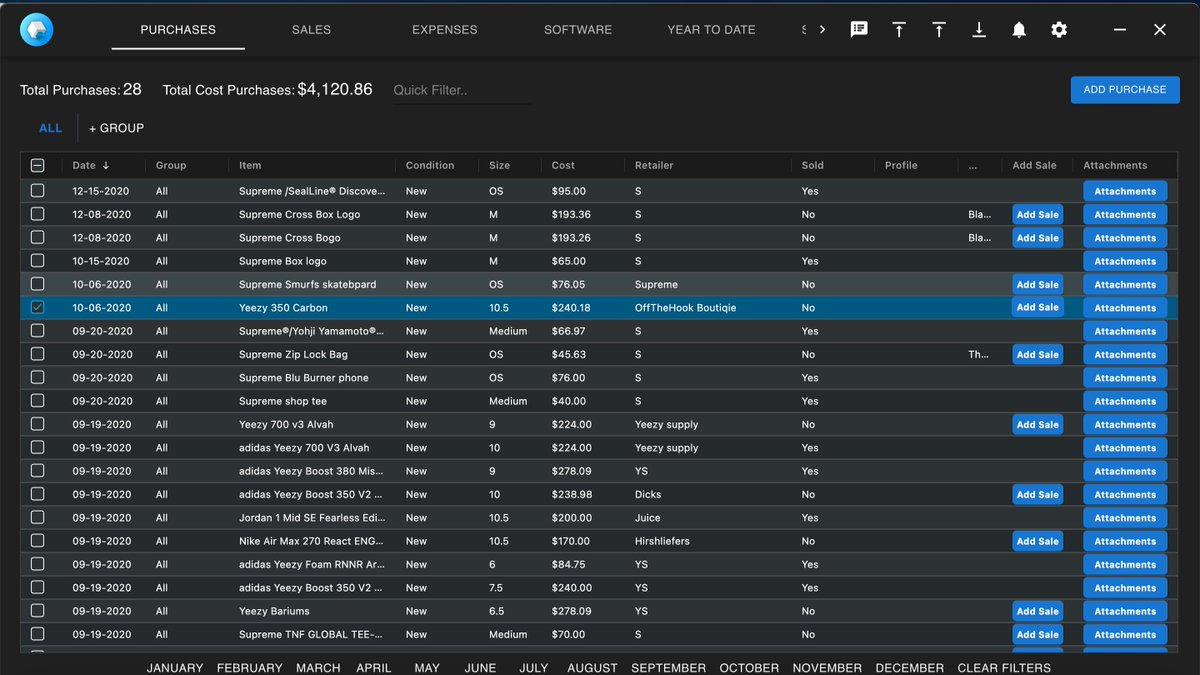Click the upload icon next to the chat icon
Screen dimensions: 1200x675
[899, 30]
